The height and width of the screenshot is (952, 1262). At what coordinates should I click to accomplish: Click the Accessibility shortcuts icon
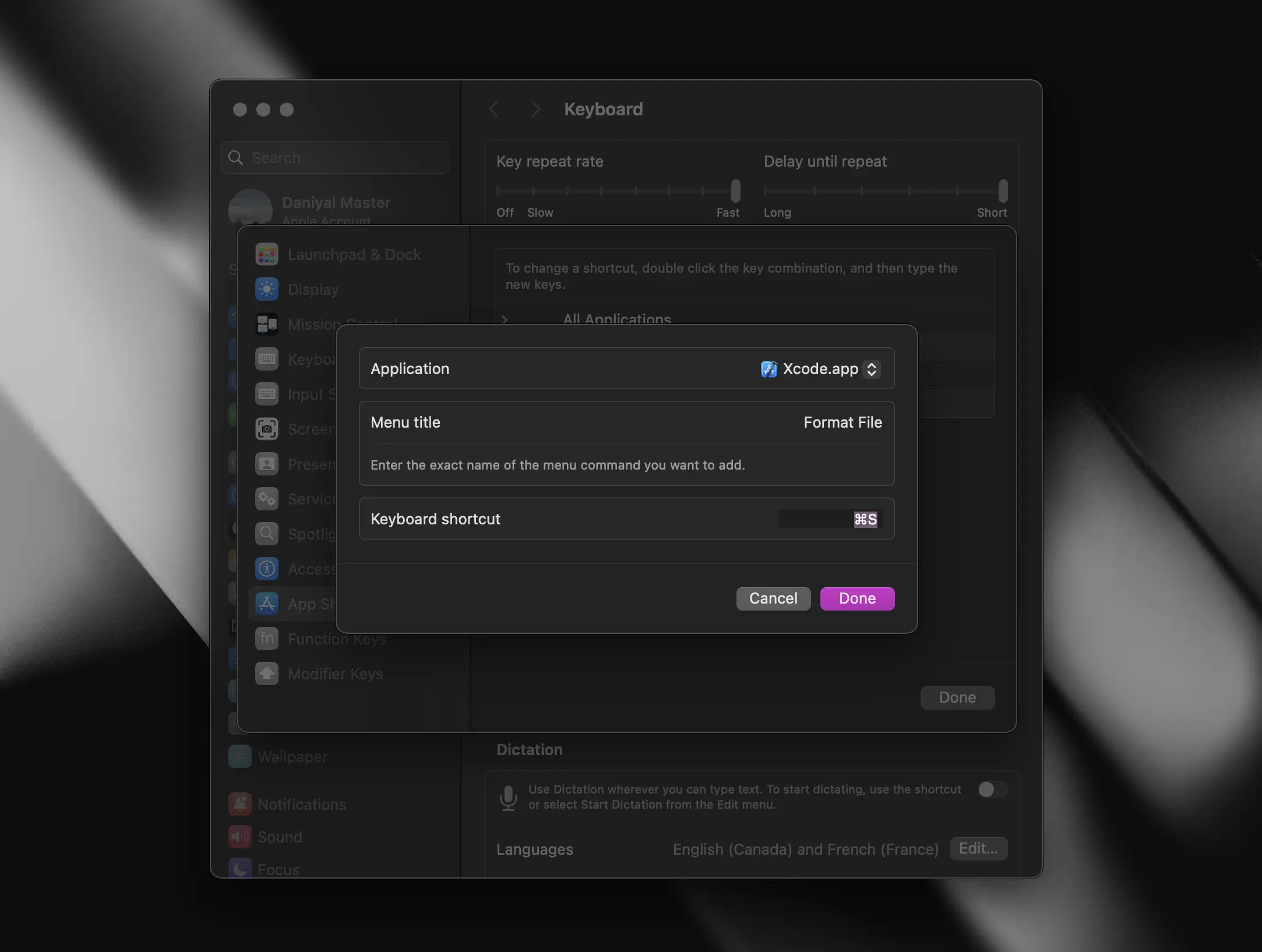[267, 569]
